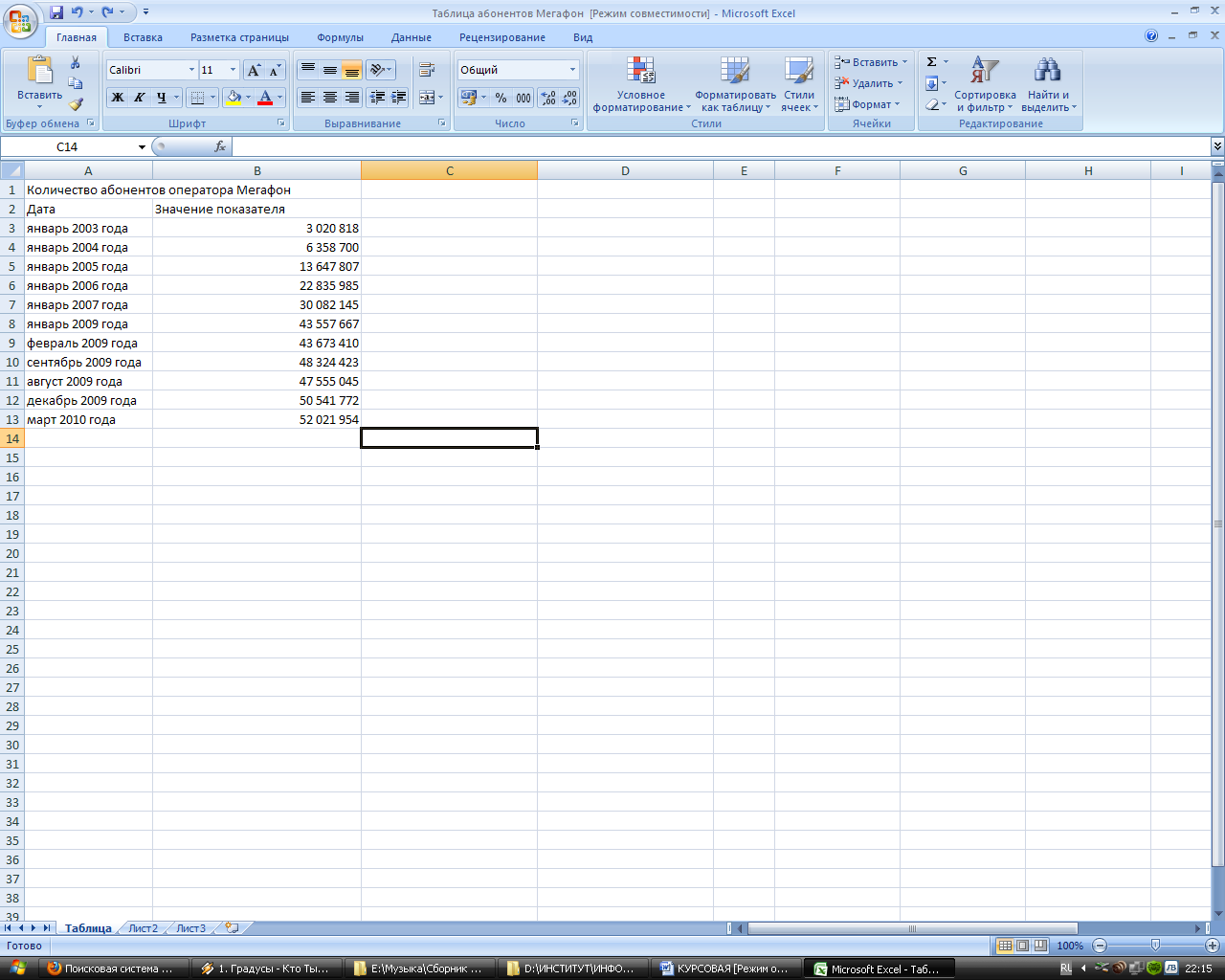
Task: Increase the cell indent
Action: click(399, 98)
